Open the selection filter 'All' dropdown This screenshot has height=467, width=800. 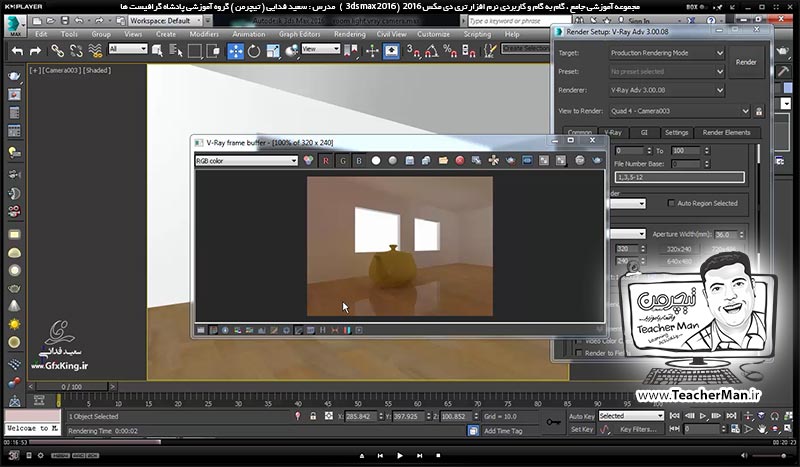click(128, 49)
